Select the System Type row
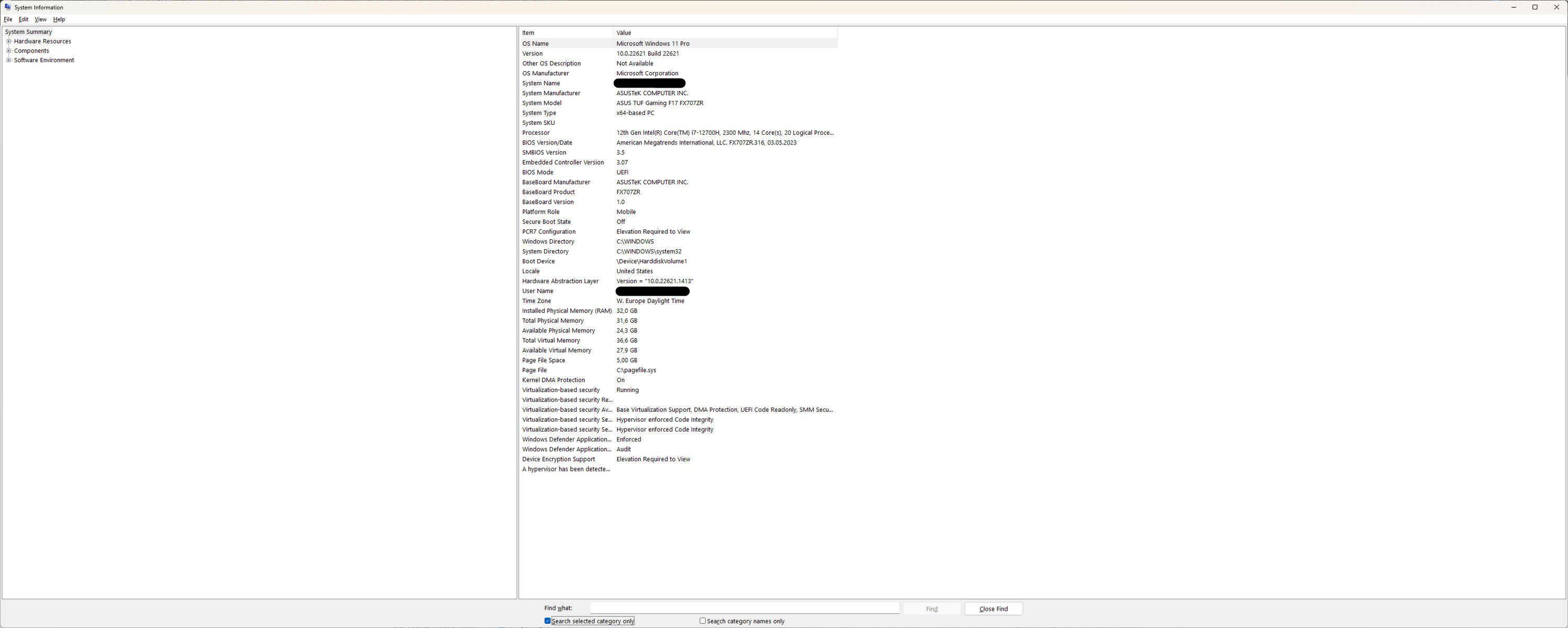This screenshot has height=628, width=1568. tap(679, 113)
